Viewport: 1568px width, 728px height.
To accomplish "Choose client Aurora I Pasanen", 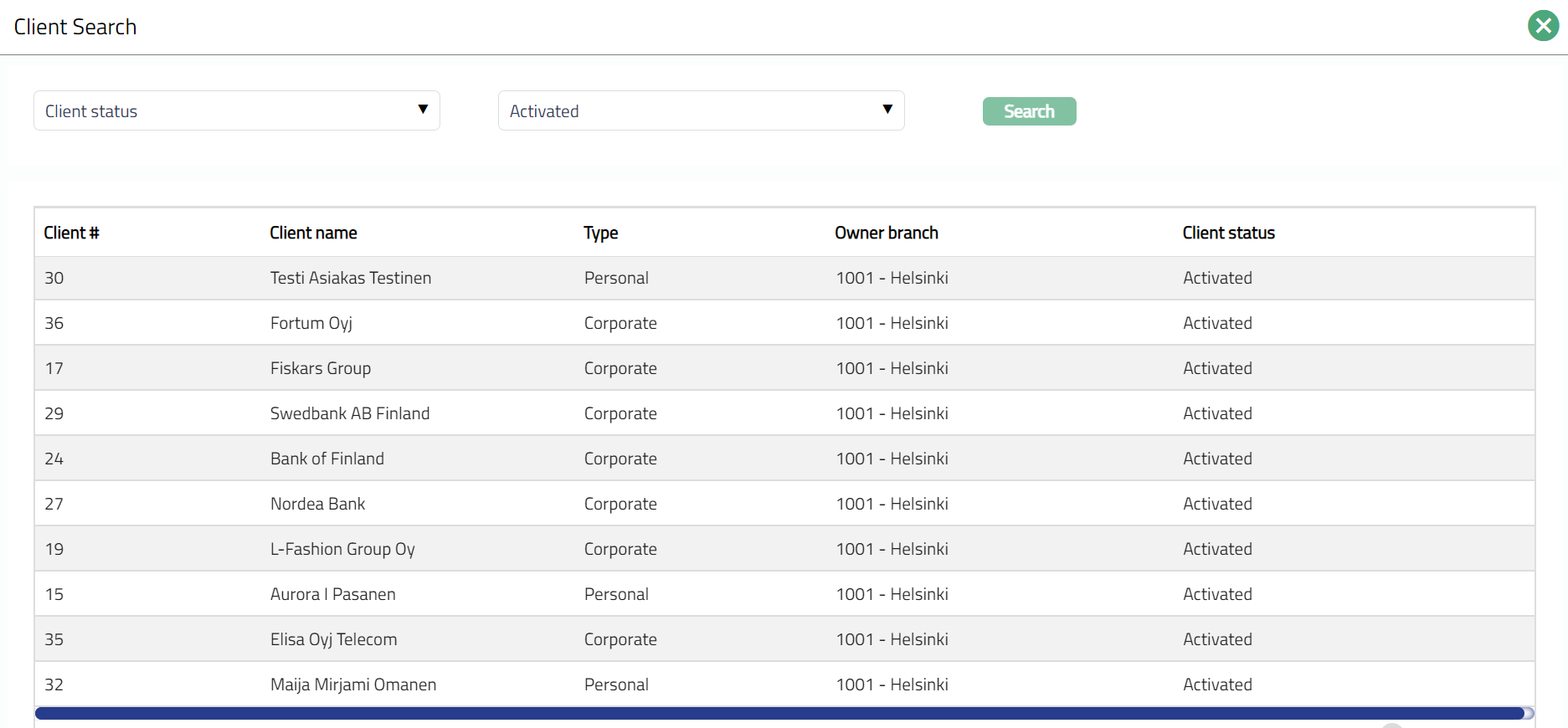I will [332, 594].
